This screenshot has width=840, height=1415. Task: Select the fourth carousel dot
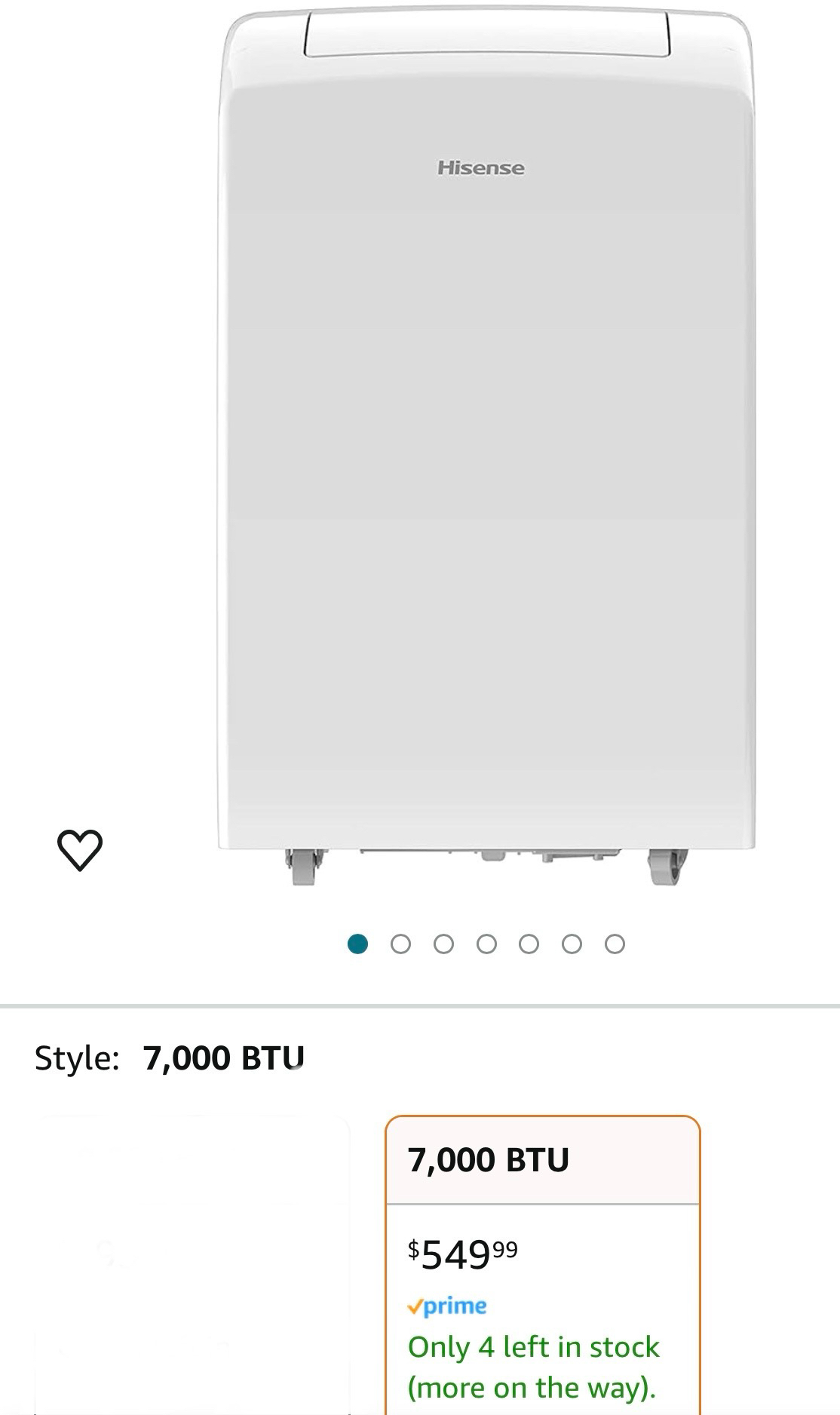[486, 944]
